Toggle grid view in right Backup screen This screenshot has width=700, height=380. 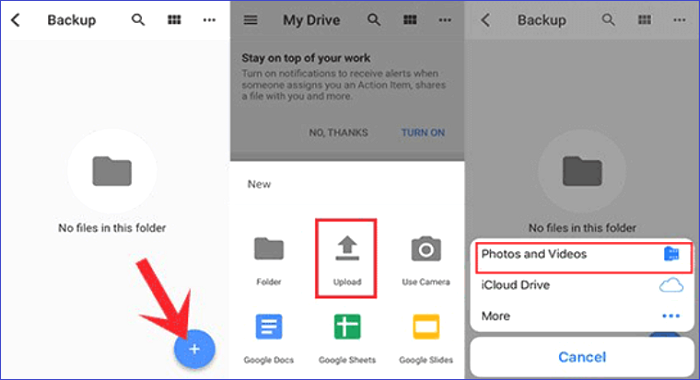point(644,20)
